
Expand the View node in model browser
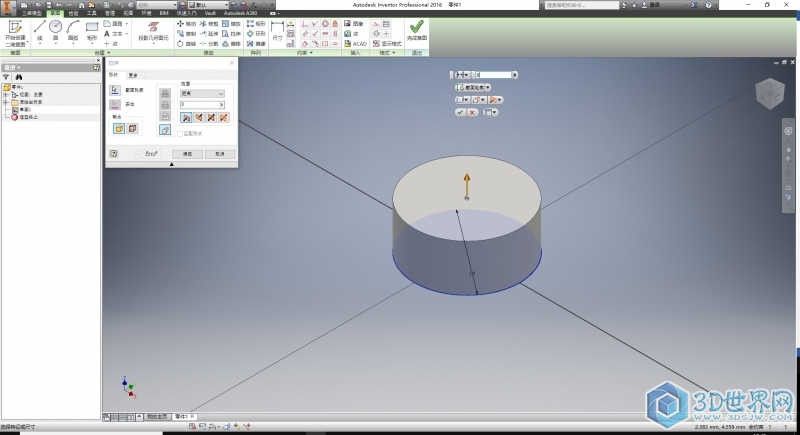pos(6,95)
